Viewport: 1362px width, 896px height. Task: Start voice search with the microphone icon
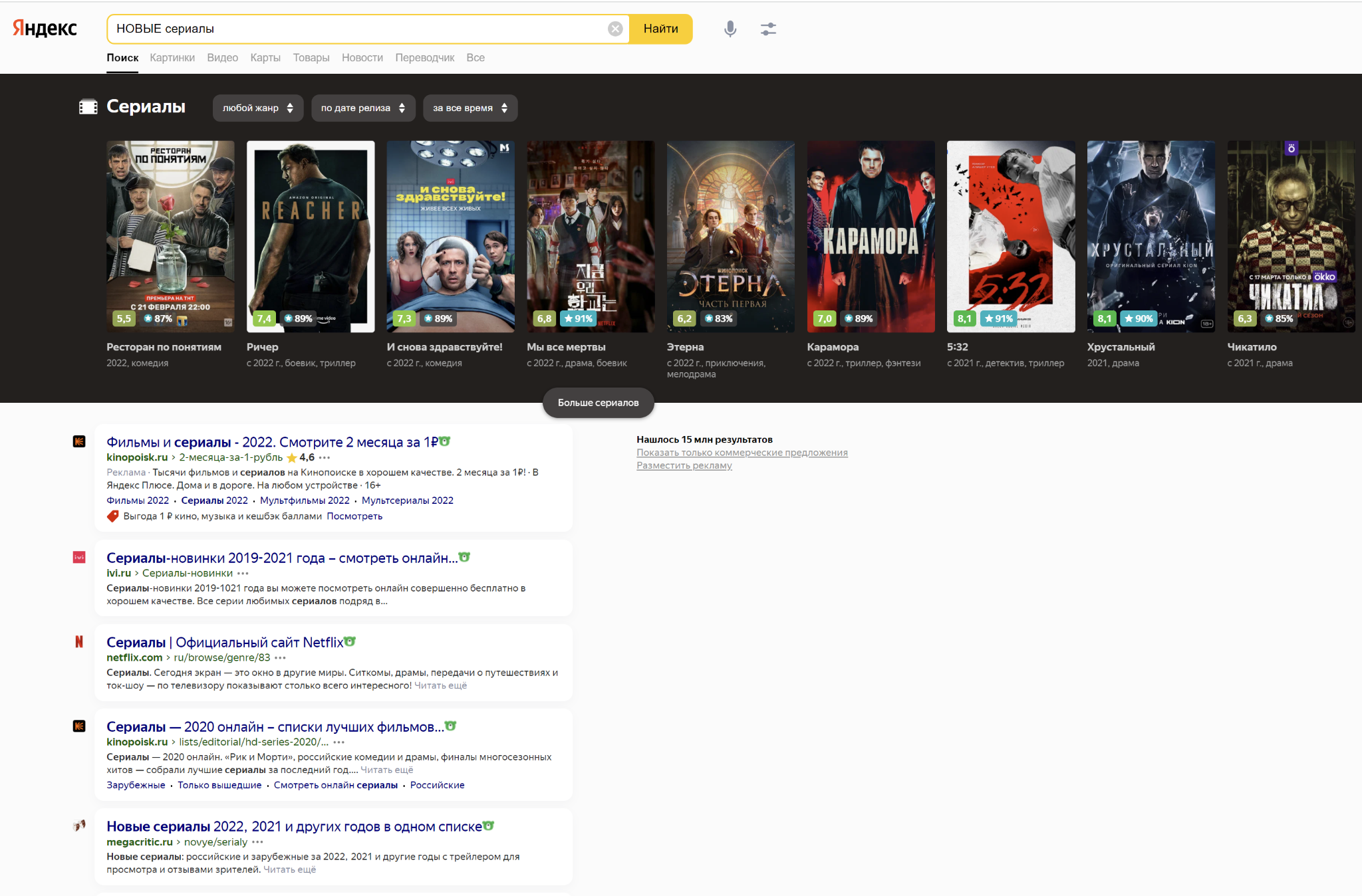[730, 29]
